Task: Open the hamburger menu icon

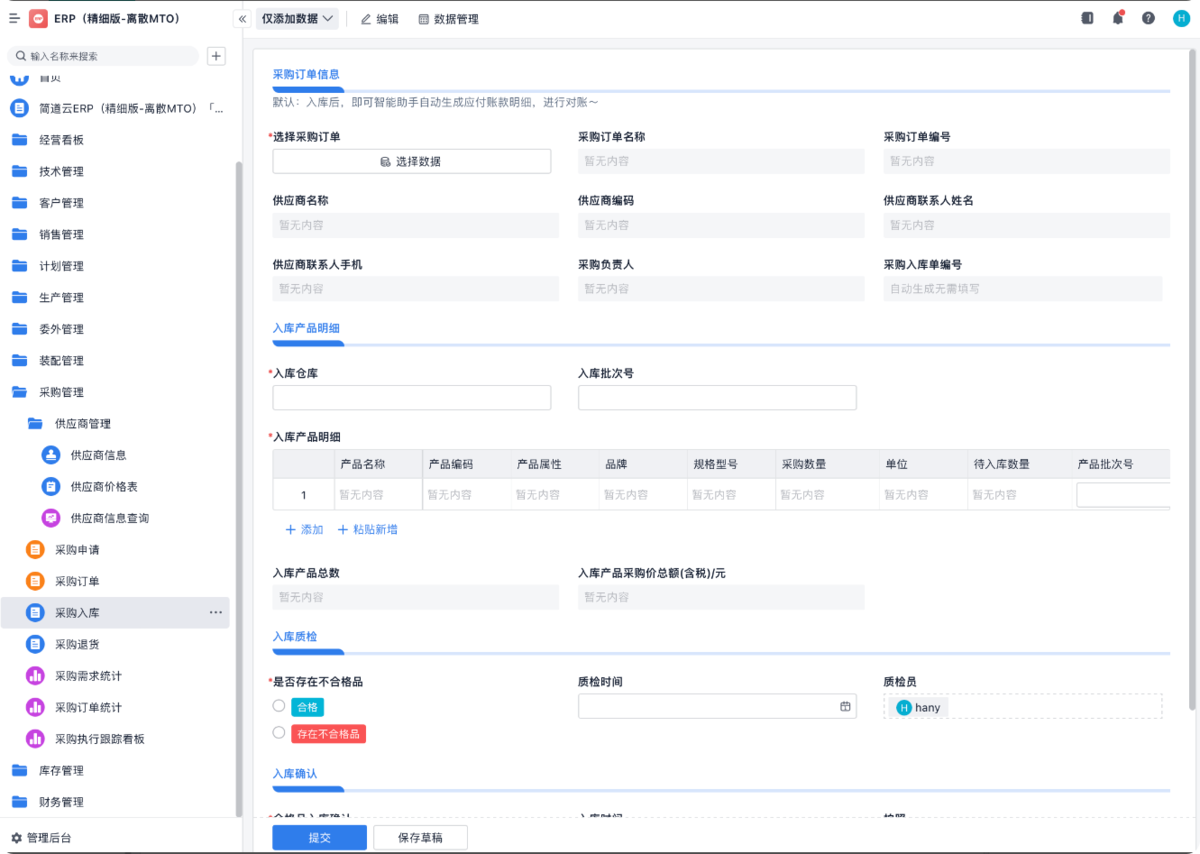Action: click(14, 18)
